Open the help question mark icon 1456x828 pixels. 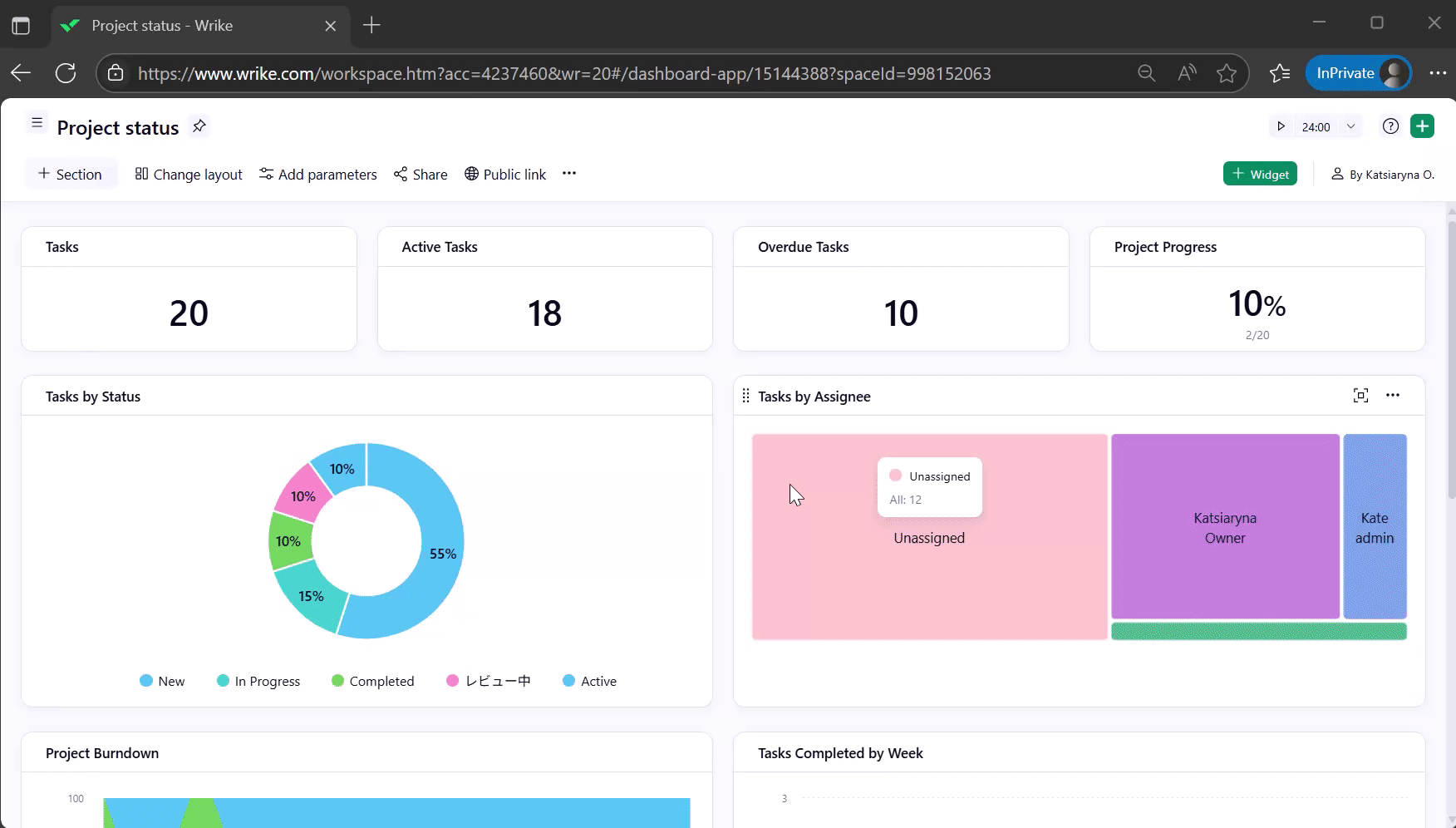pos(1390,126)
